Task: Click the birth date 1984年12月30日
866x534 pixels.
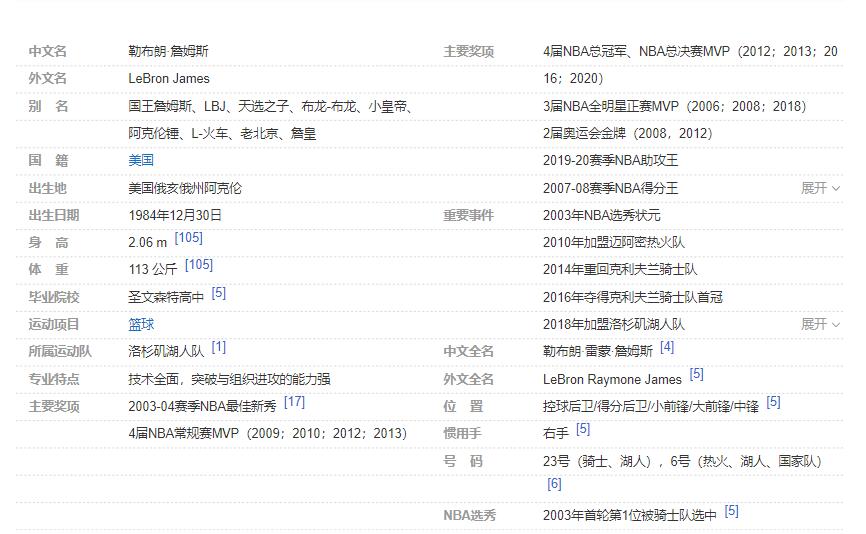Action: (175, 215)
